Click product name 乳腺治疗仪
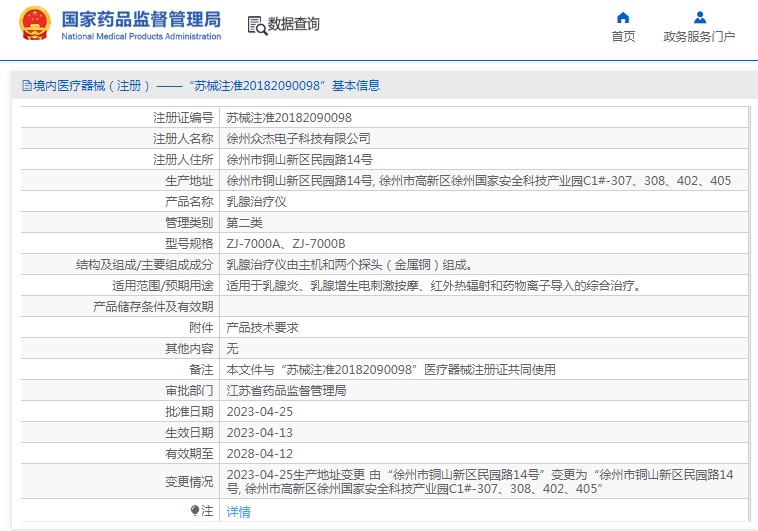The width and height of the screenshot is (758, 531). (256, 202)
